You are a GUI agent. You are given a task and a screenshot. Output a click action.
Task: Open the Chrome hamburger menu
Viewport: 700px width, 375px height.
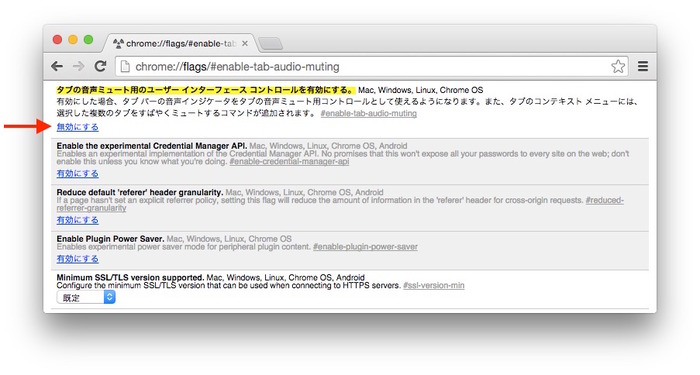tap(643, 67)
